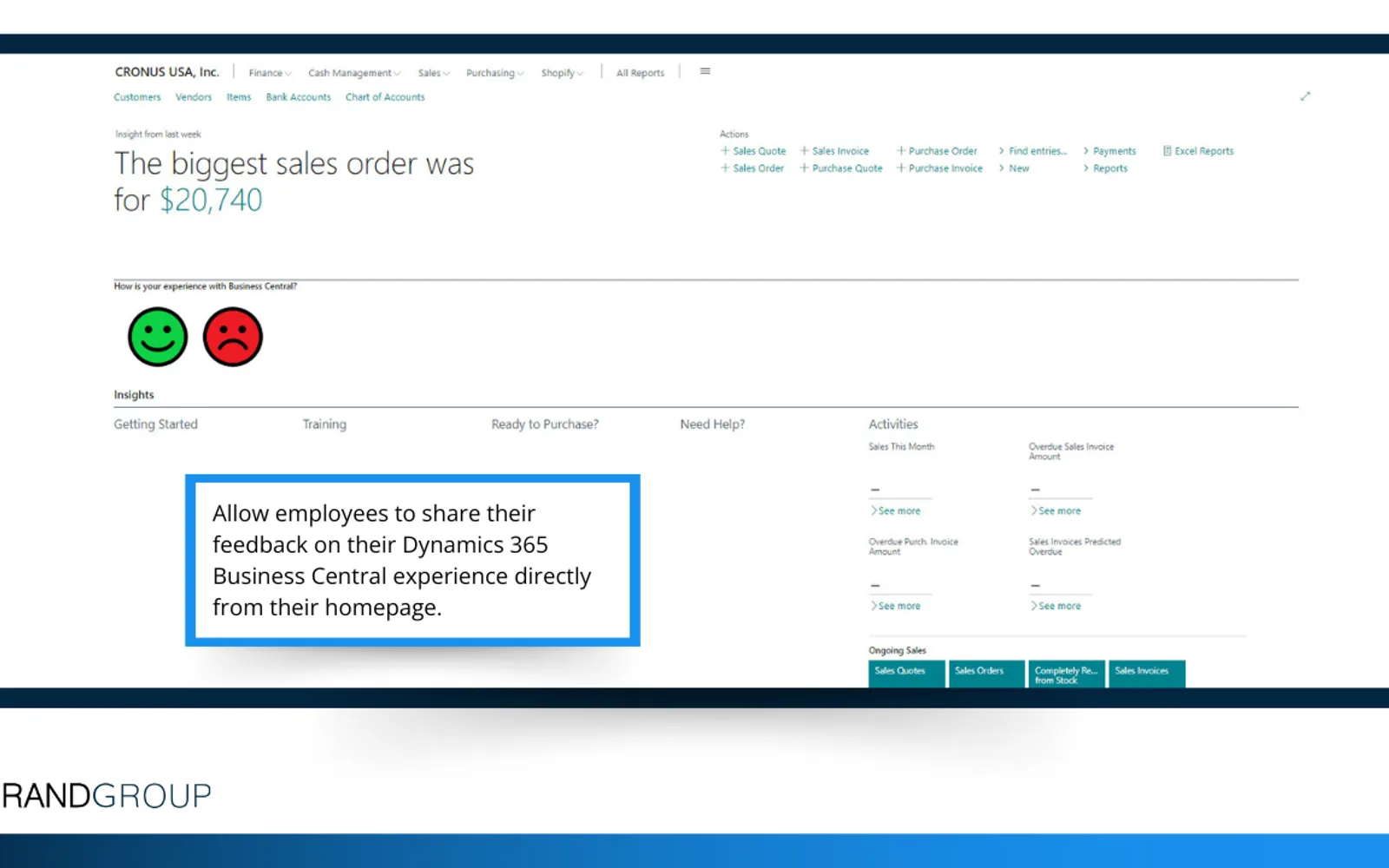Open All Reports menu item
1389x868 pixels.
640,73
